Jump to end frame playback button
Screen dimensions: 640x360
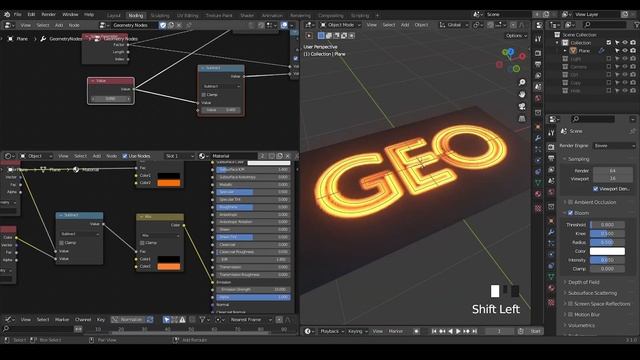pyautogui.click(x=474, y=331)
